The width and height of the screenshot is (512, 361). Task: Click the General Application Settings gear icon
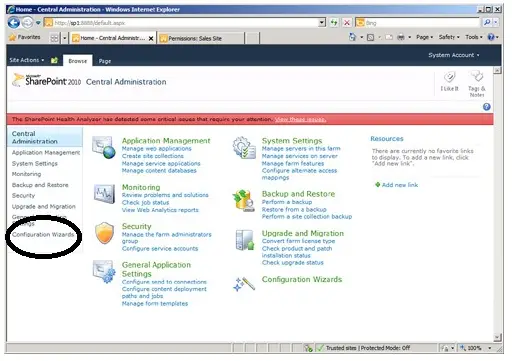[x=104, y=272]
